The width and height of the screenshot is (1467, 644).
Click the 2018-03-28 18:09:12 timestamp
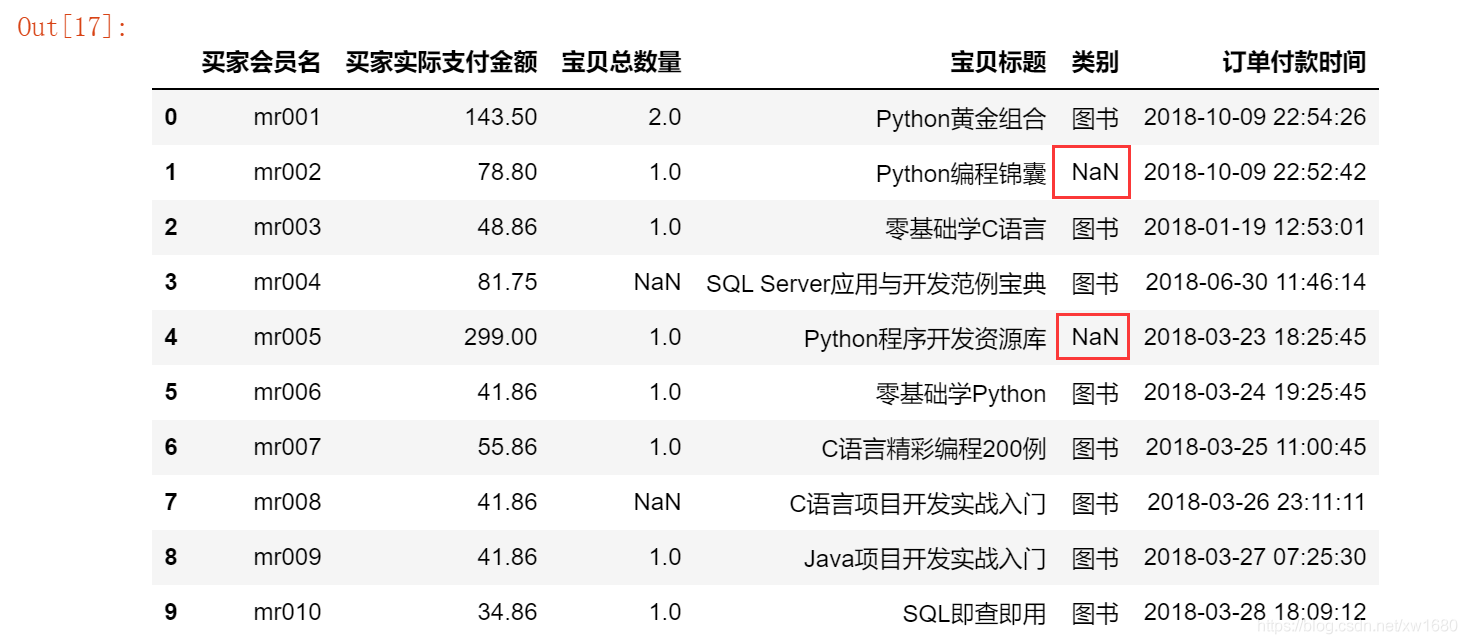(x=1255, y=612)
